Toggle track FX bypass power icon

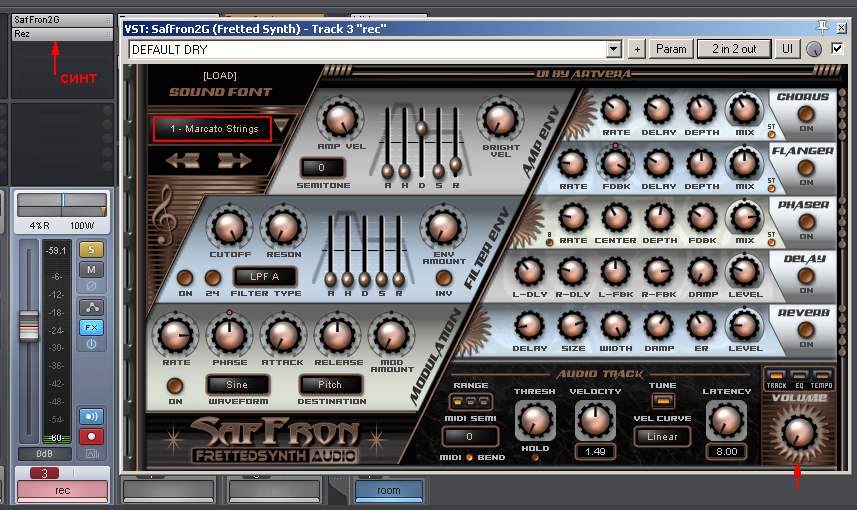pyautogui.click(x=91, y=344)
